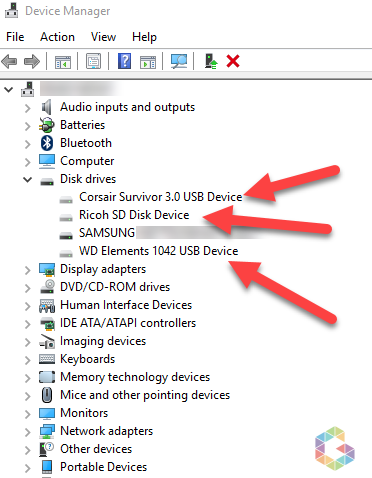Click the Back arrow toolbar icon
Screen dimensions: 372x478
(x=9, y=62)
